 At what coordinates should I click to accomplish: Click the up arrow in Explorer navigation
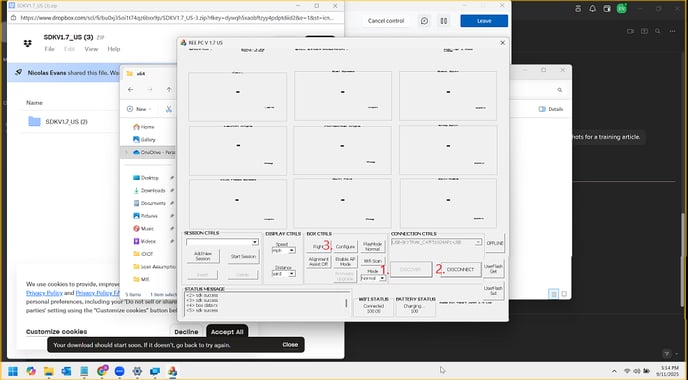tap(169, 90)
